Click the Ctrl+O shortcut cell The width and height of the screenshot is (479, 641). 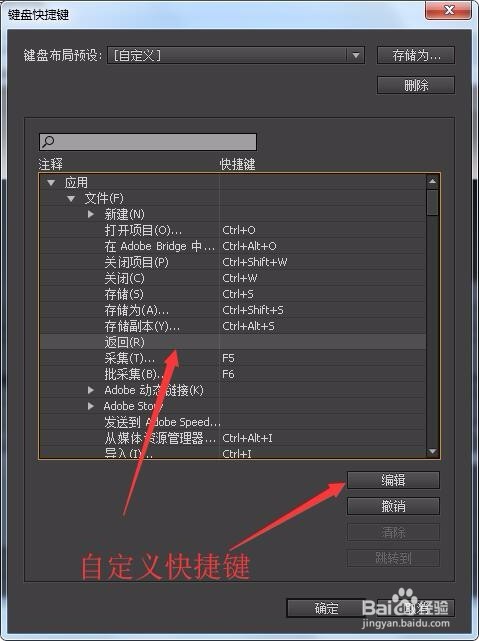pos(239,230)
